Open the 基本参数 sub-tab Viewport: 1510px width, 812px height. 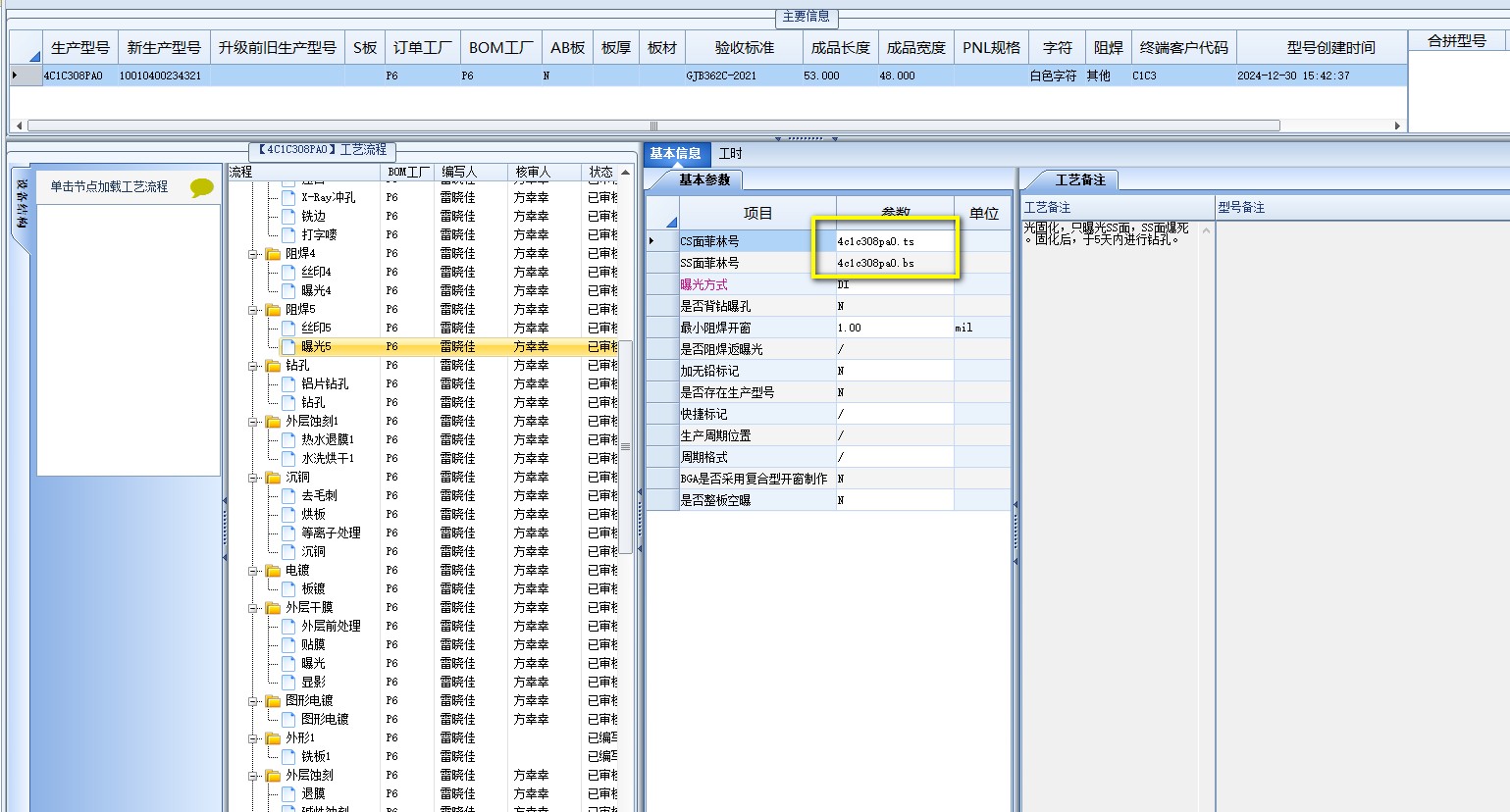(704, 180)
